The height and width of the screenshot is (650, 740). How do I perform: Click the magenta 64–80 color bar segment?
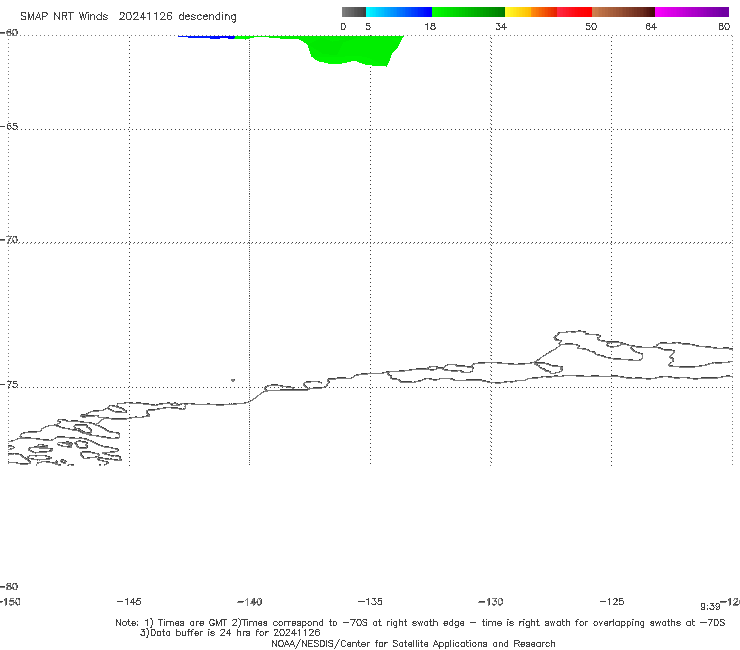point(692,12)
